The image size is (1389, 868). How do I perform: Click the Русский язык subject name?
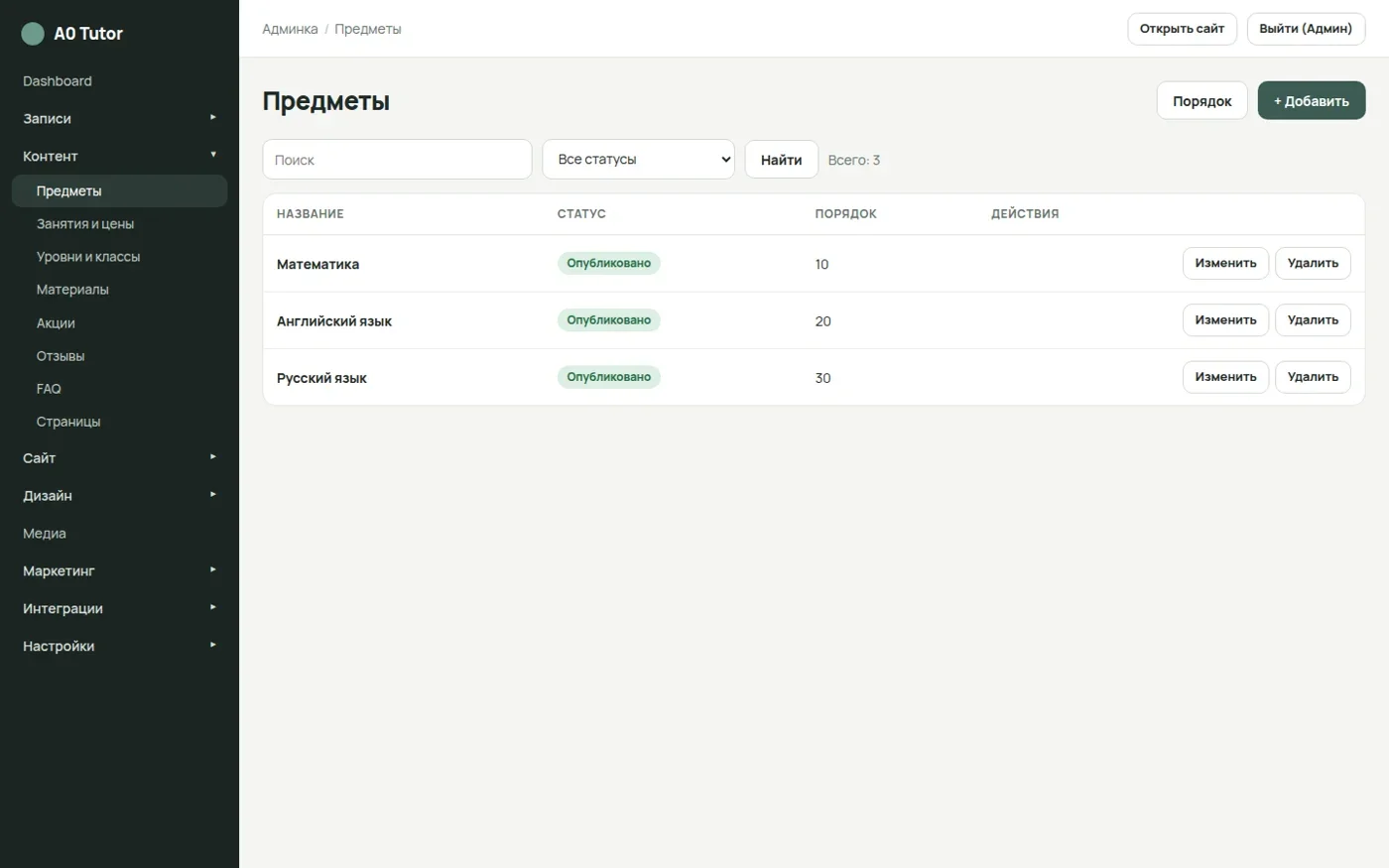(321, 378)
